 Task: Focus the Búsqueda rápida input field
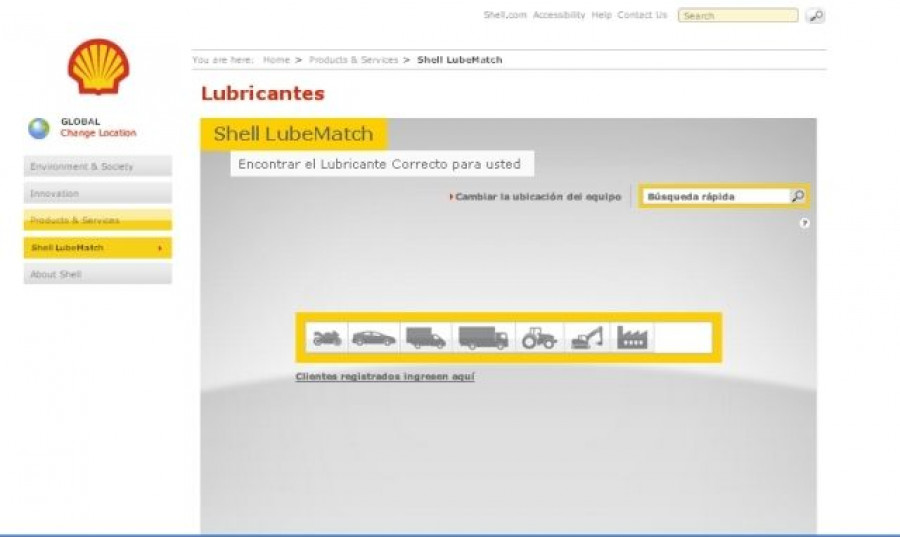pos(716,196)
